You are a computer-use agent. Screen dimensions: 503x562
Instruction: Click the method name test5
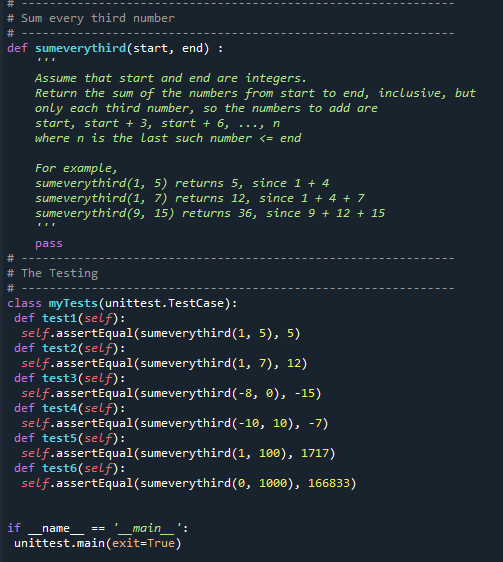[60, 438]
